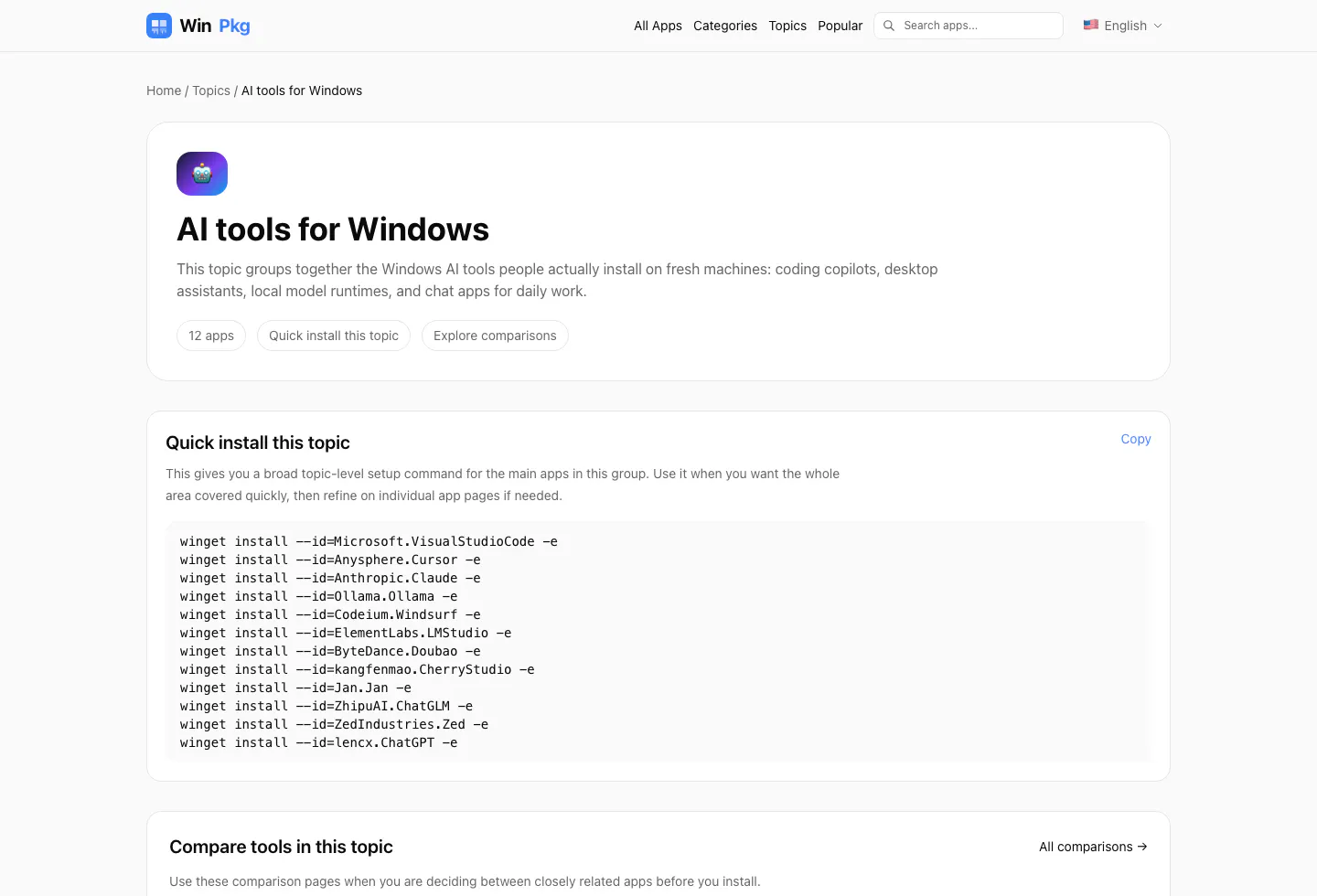Viewport: 1317px width, 896px height.
Task: Click the Win Pkg brand name
Action: coord(215,26)
